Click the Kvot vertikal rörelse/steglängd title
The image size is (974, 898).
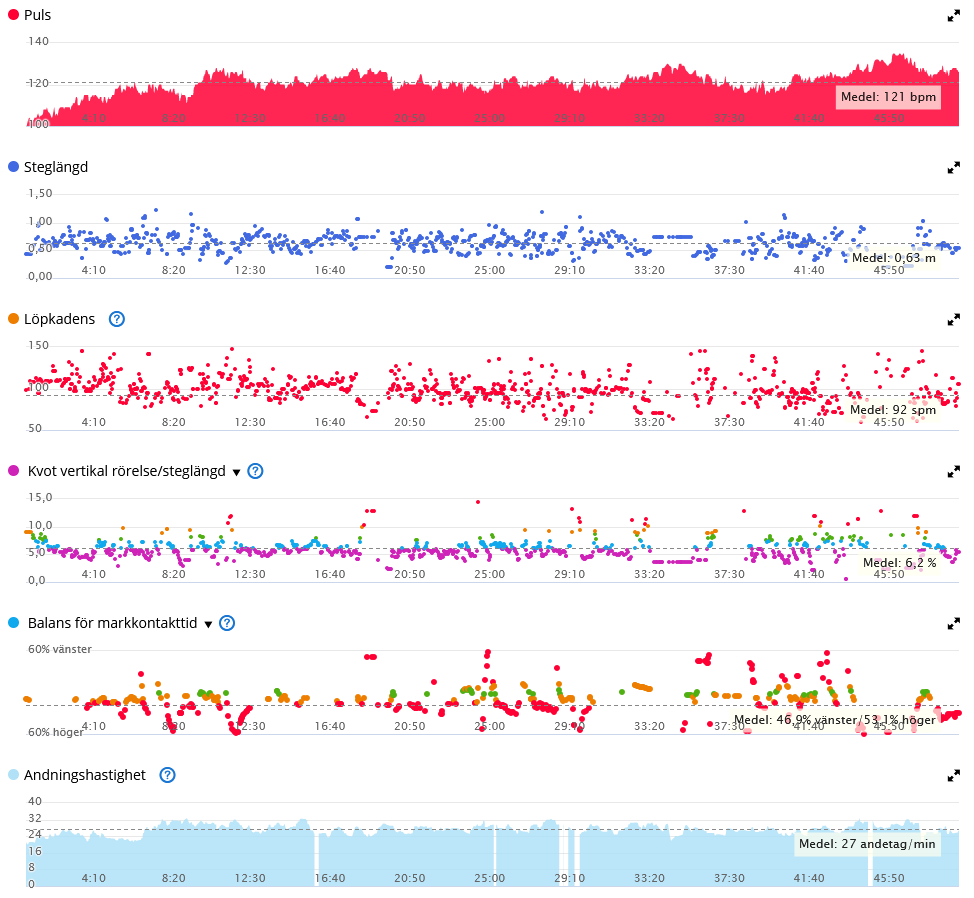click(x=127, y=471)
